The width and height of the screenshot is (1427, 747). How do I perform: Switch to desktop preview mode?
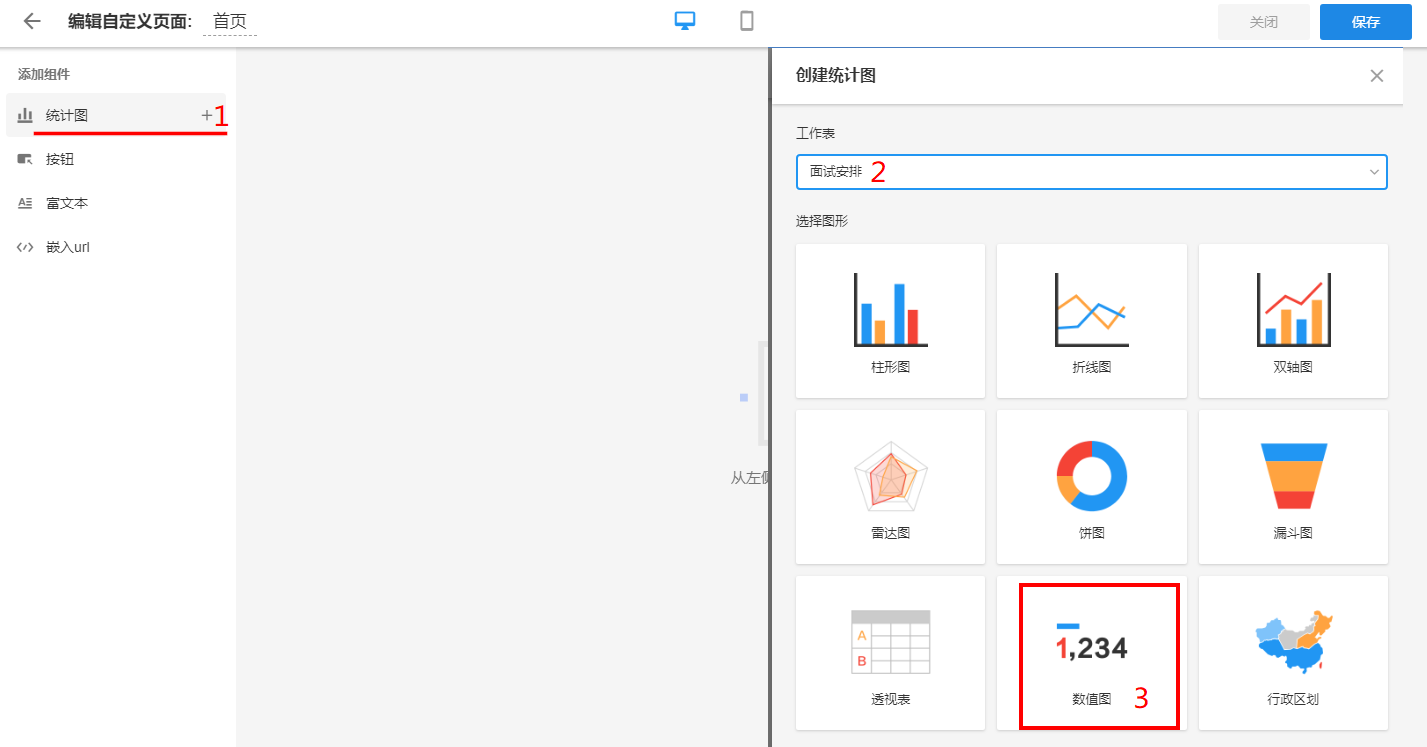[x=685, y=21]
